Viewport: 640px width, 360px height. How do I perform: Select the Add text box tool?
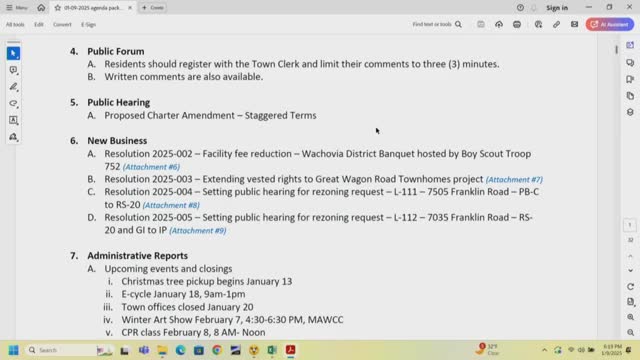tap(13, 120)
